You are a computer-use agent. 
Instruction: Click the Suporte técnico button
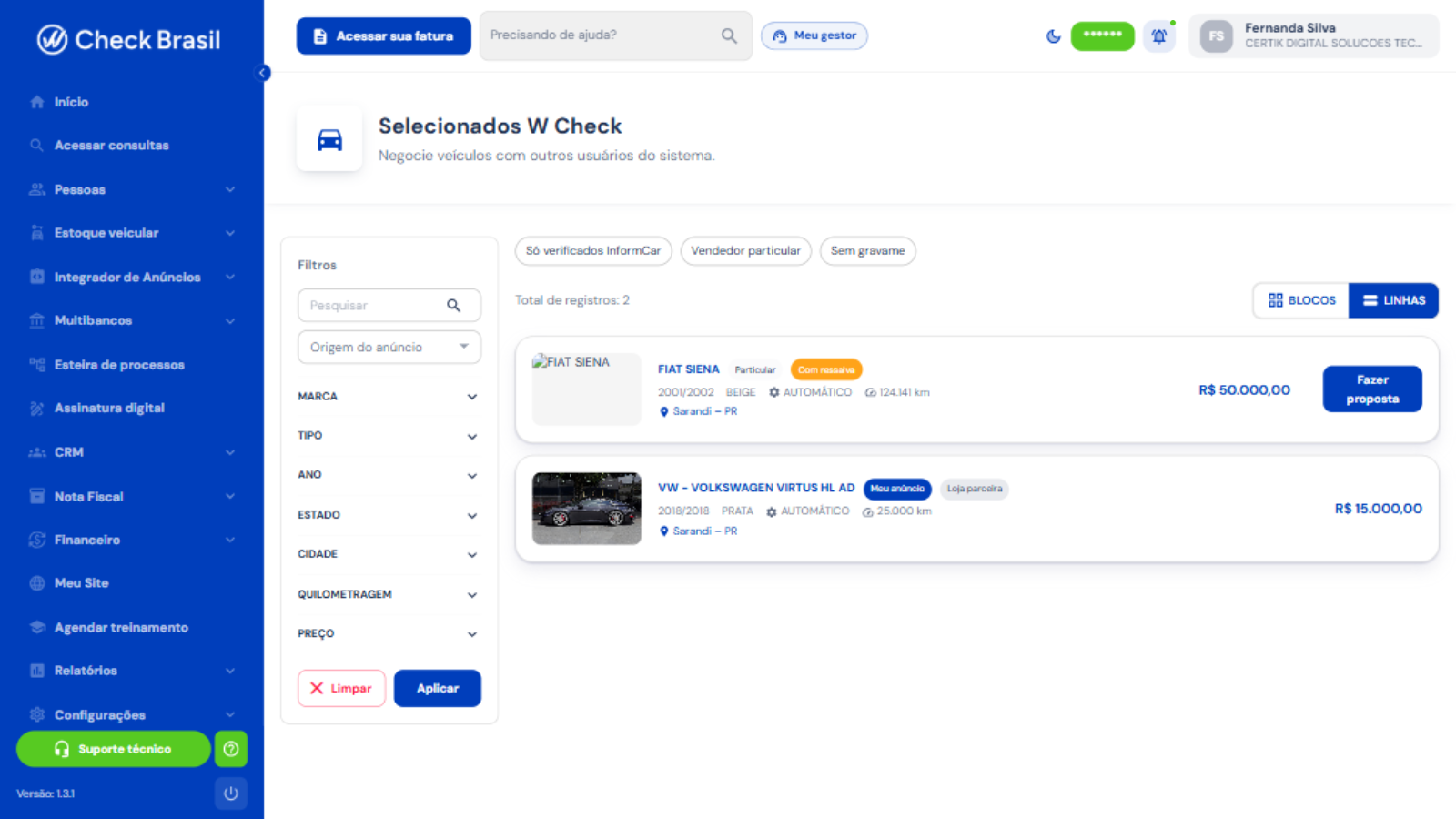pos(114,749)
